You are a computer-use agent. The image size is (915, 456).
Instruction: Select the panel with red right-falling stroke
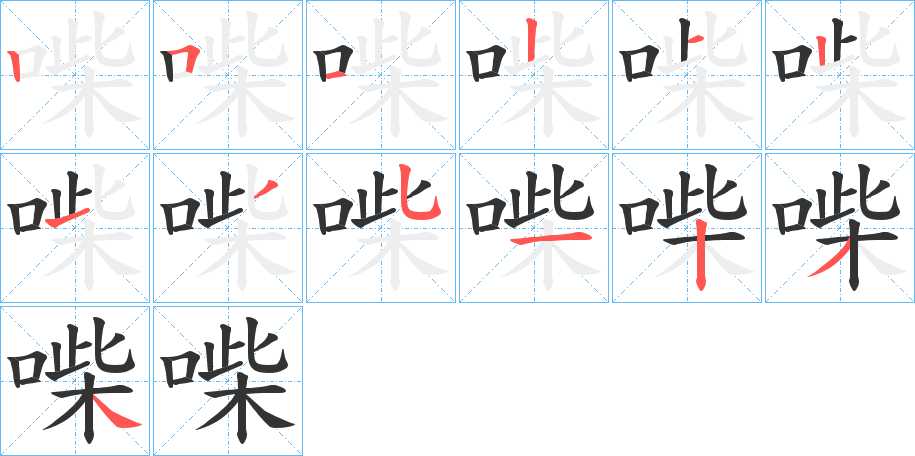click(x=75, y=381)
